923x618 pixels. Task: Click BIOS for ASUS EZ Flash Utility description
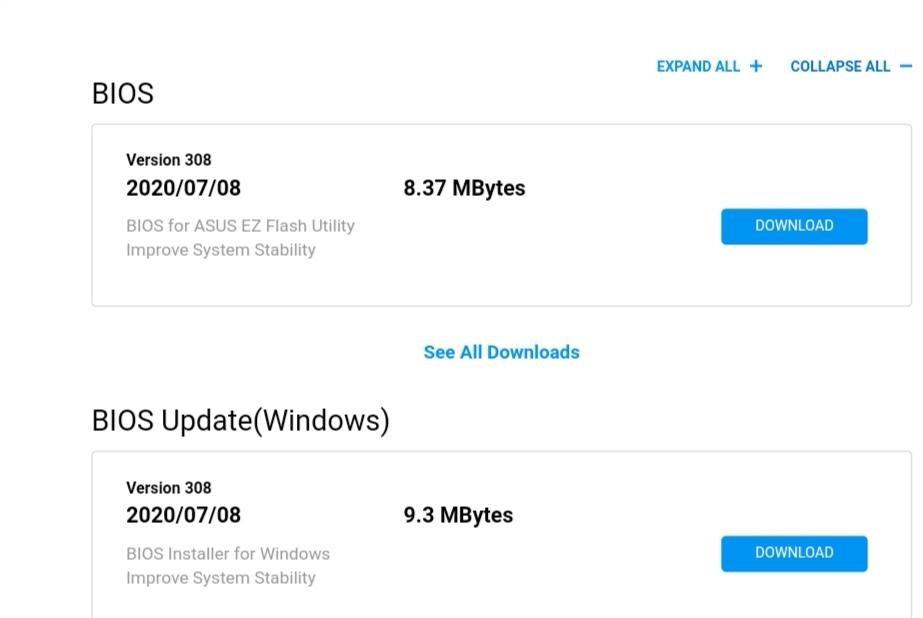pos(240,226)
